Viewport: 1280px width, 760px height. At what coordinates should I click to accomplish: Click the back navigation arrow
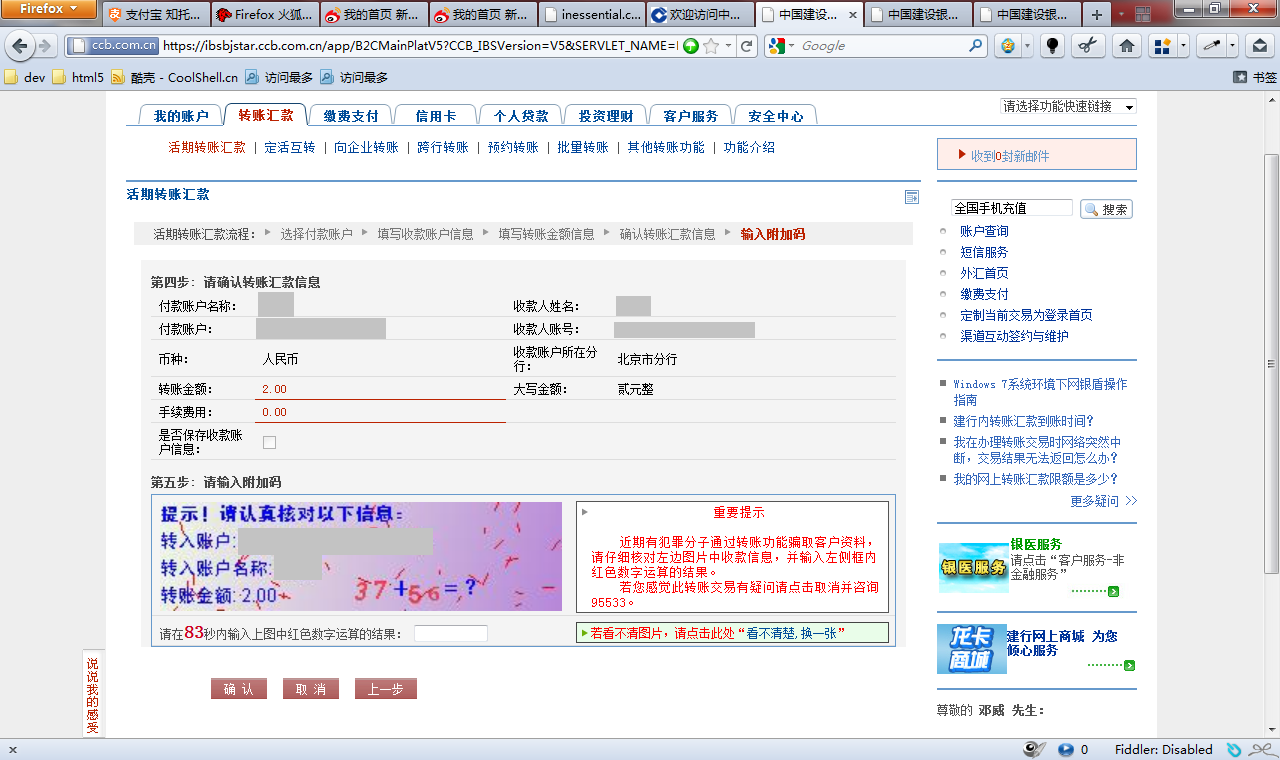pos(19,46)
